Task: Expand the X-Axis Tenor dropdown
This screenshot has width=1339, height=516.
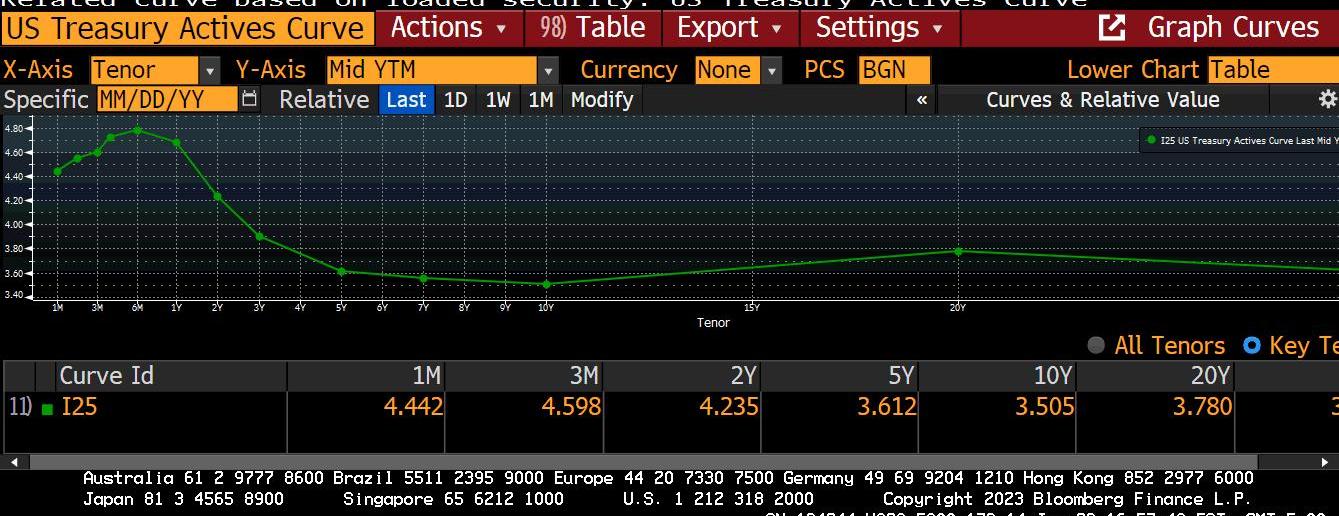Action: pyautogui.click(x=210, y=70)
